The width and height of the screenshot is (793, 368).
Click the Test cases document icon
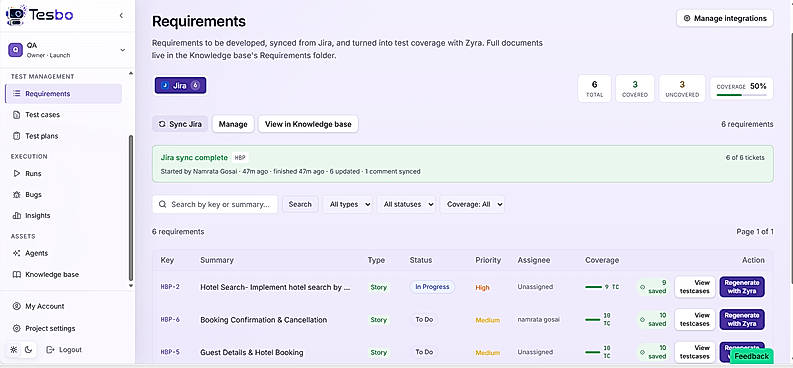(x=16, y=115)
